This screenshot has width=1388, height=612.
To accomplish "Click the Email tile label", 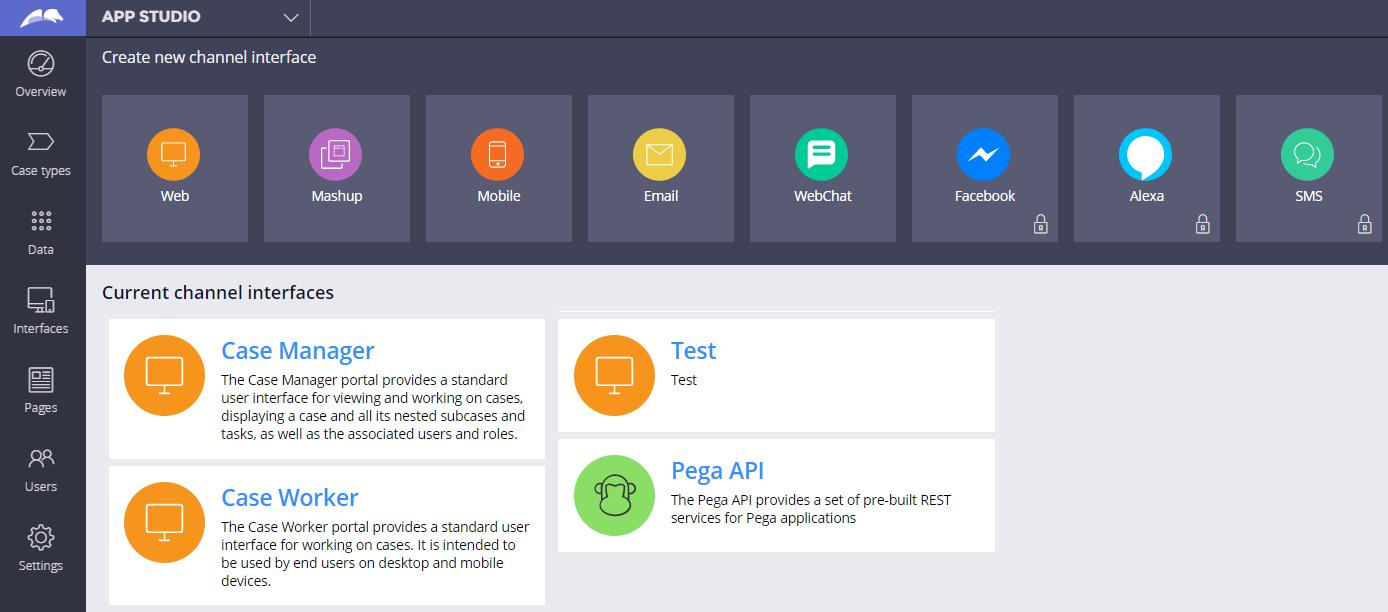I will [x=661, y=196].
